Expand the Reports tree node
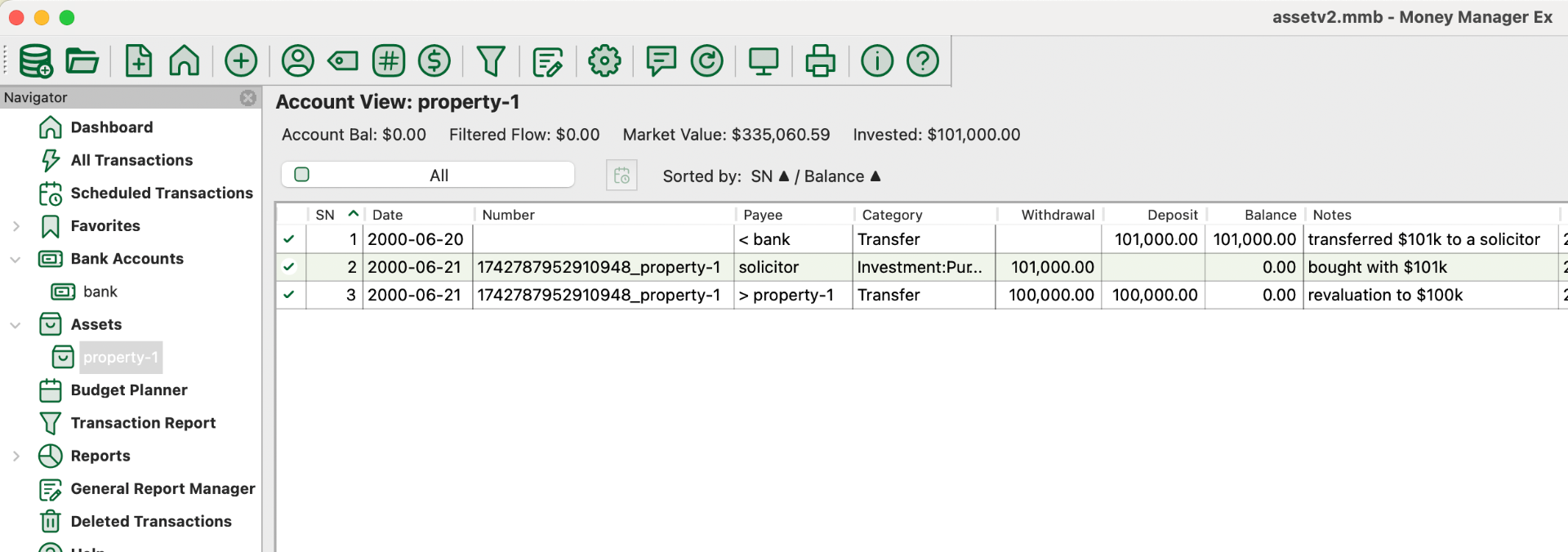The image size is (1568, 552). click(16, 456)
